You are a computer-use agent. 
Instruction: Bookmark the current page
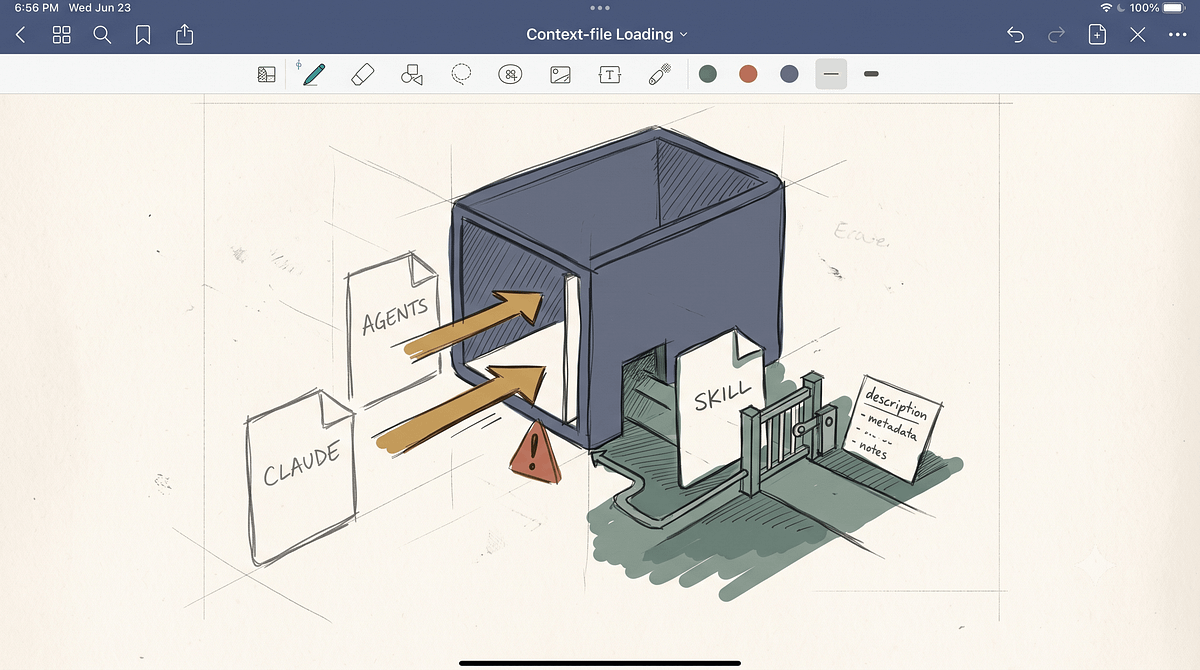pos(143,35)
